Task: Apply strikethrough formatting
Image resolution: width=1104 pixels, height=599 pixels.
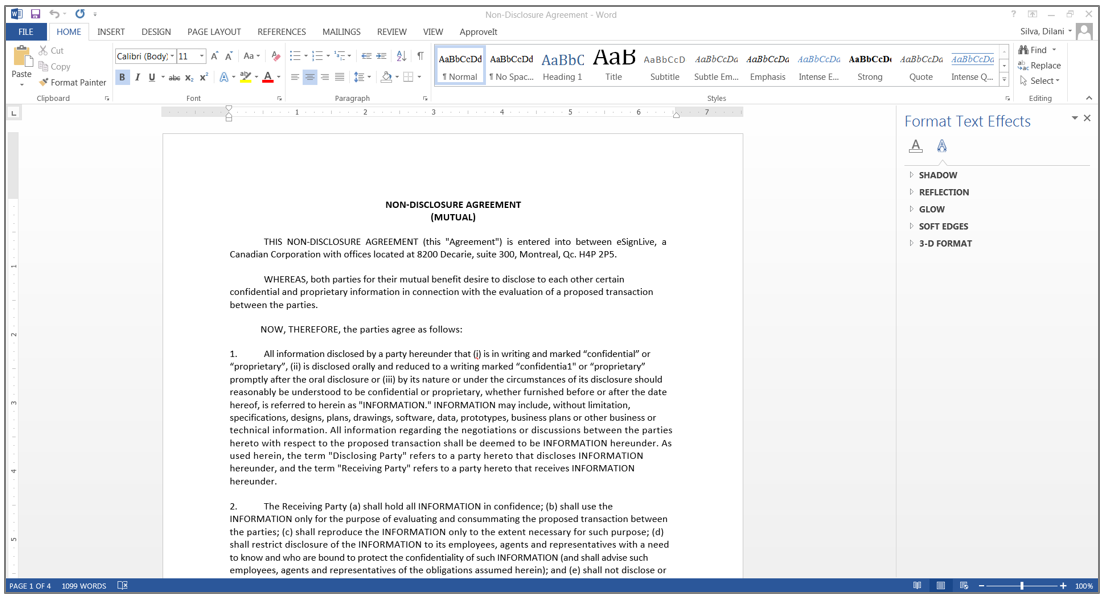Action: tap(174, 77)
